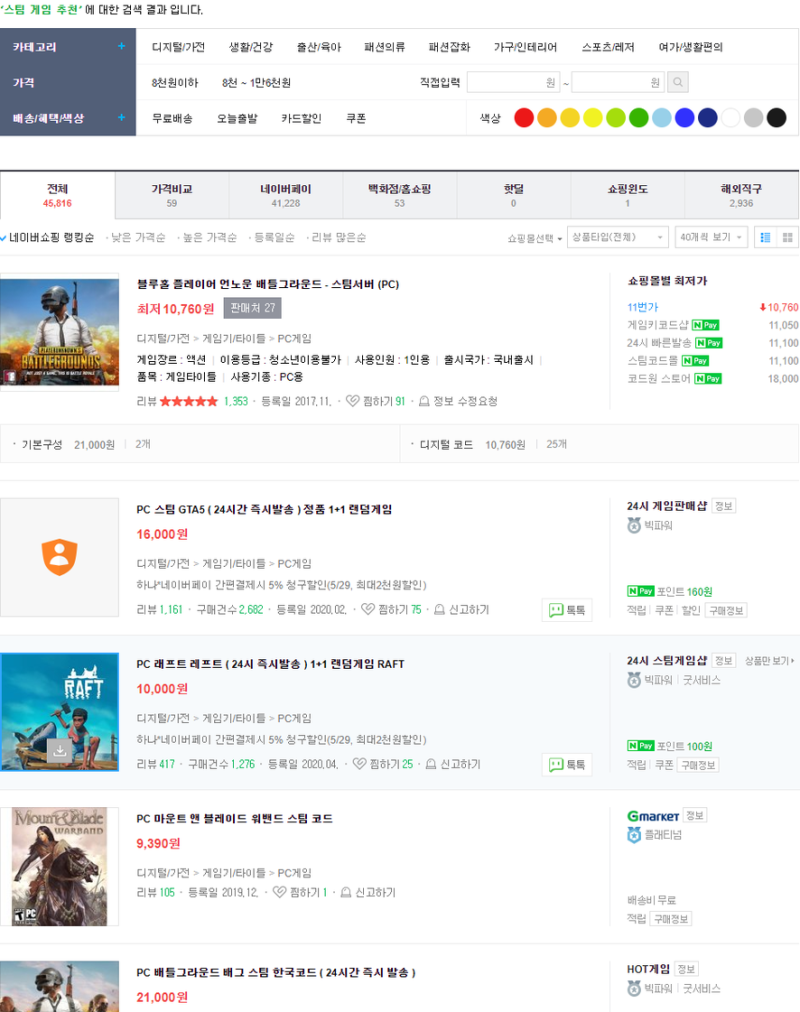800x1012 pixels.
Task: Switch to grid view layout
Action: pos(786,237)
